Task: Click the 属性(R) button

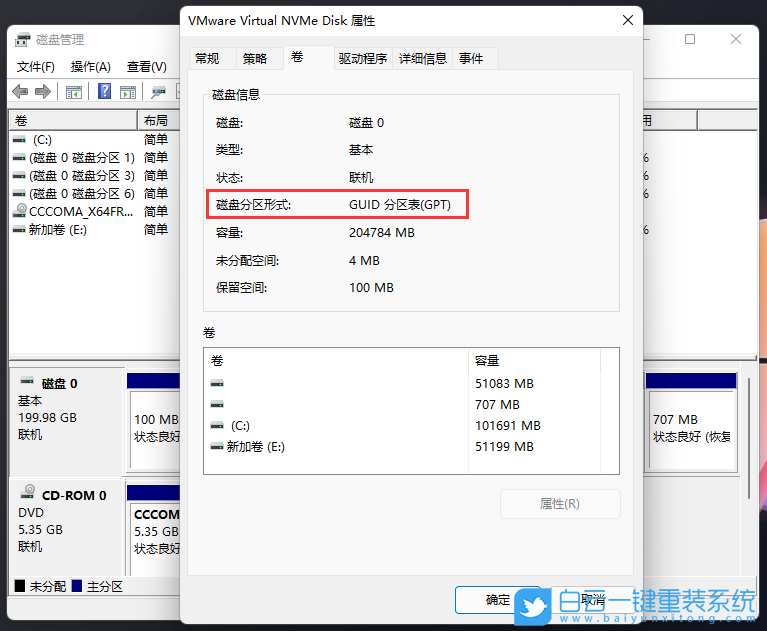Action: click(560, 504)
